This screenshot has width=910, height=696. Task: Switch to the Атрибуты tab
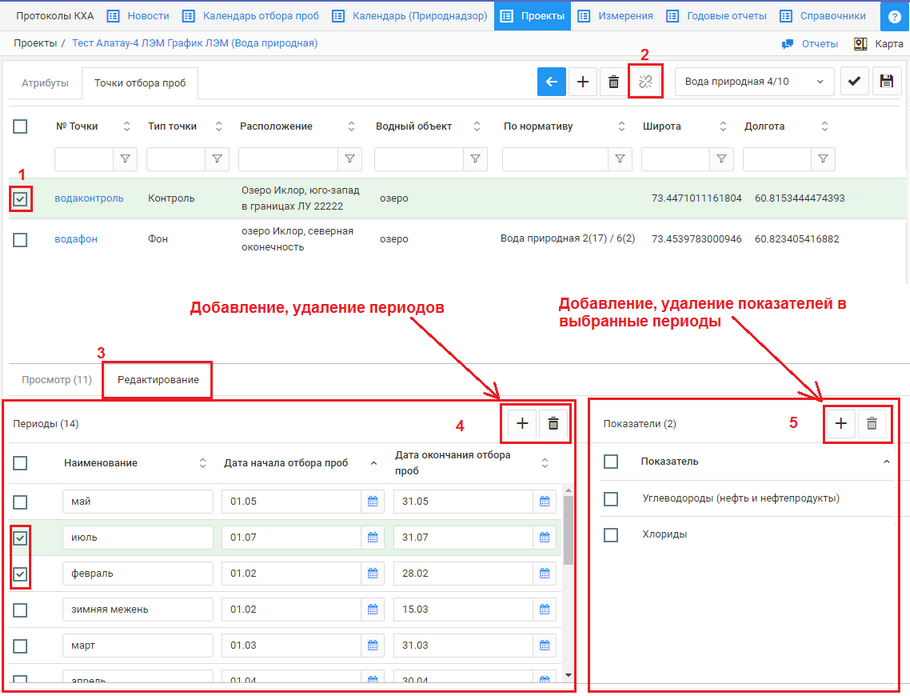pos(45,83)
